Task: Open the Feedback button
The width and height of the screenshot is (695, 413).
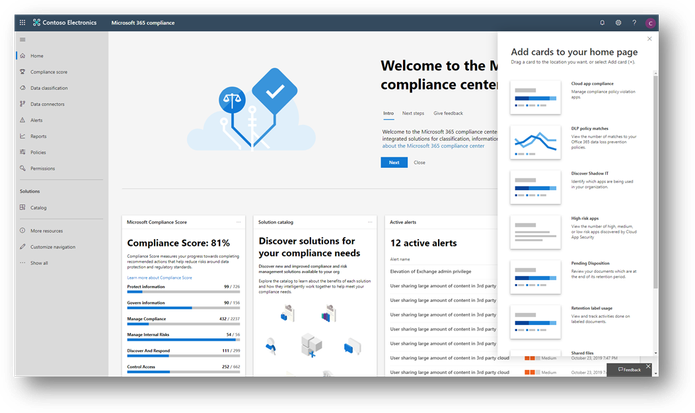Action: (x=629, y=370)
